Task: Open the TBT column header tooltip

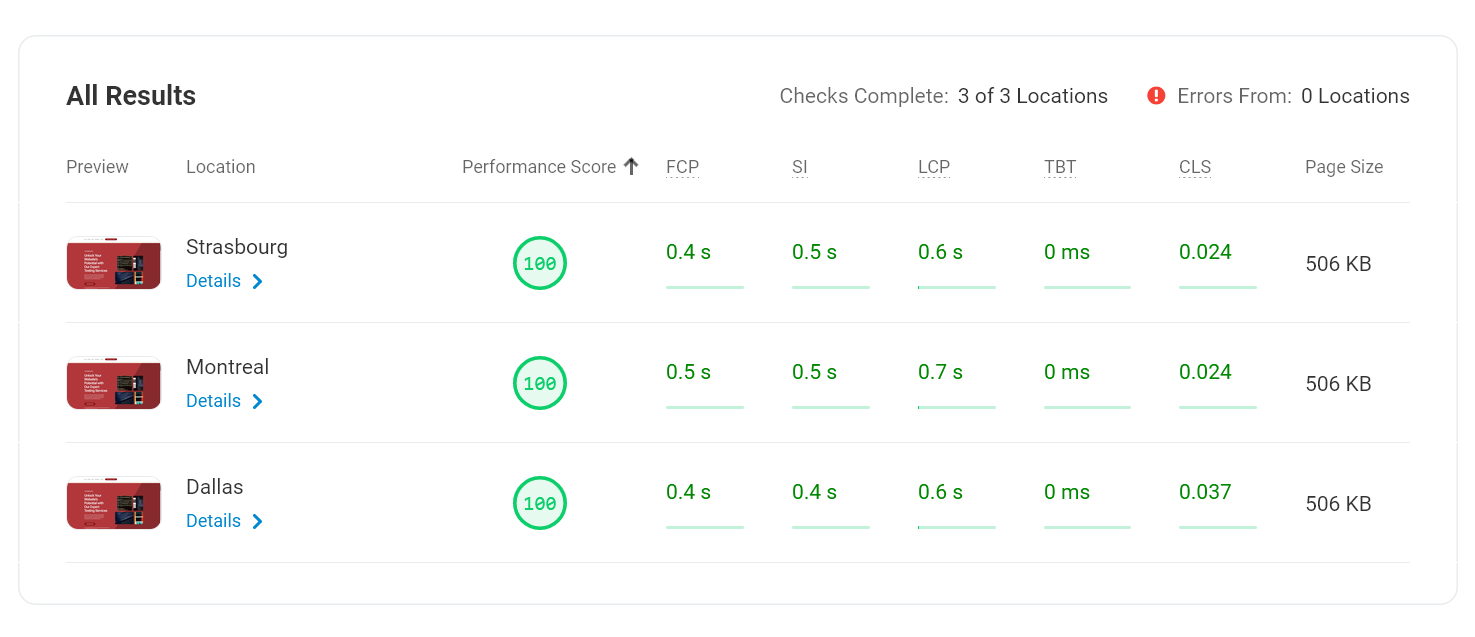Action: click(x=1060, y=167)
